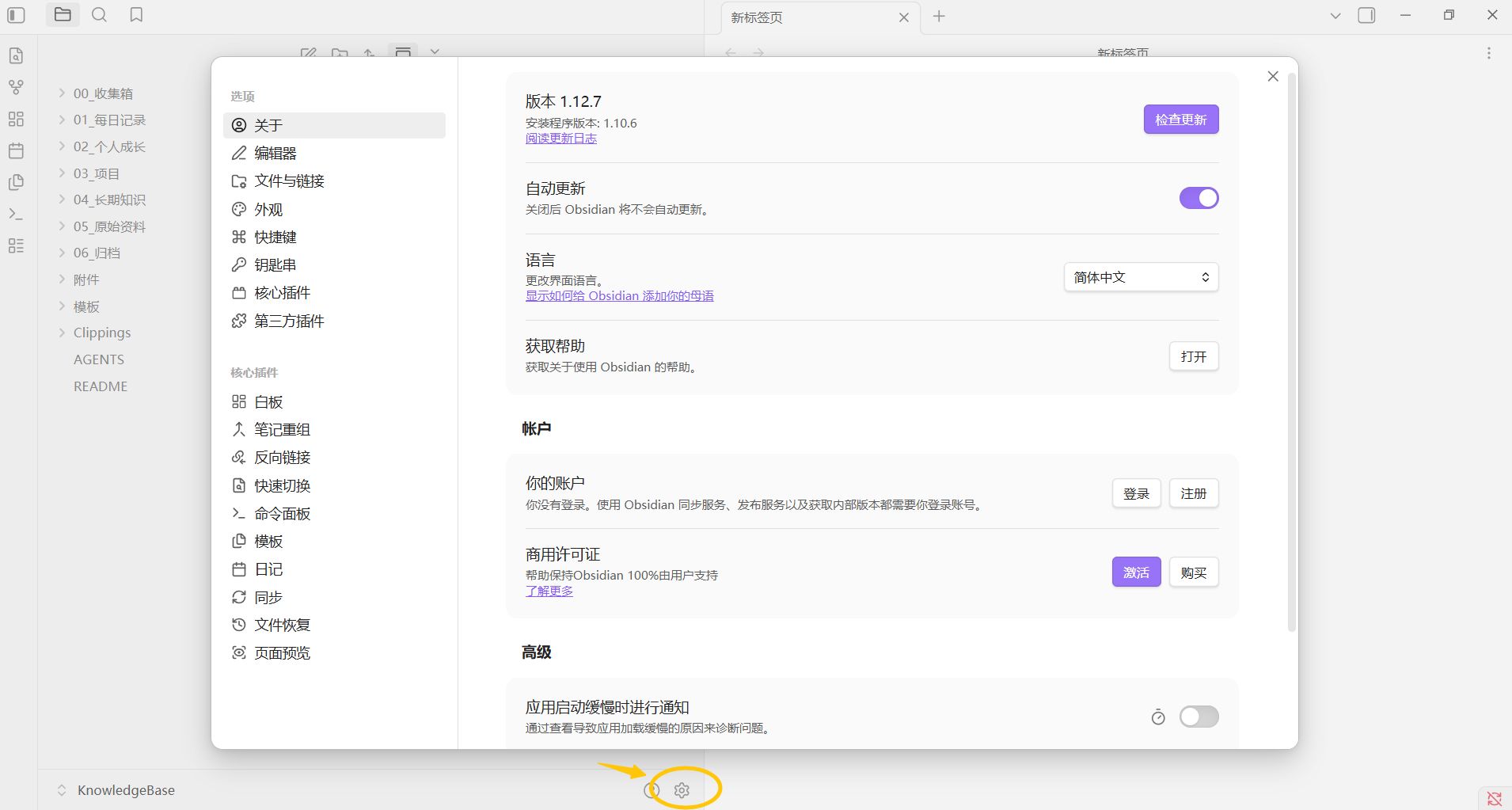This screenshot has height=810, width=1512.
Task: Open 核心插件 under the 选项 heading
Action: pyautogui.click(x=334, y=293)
